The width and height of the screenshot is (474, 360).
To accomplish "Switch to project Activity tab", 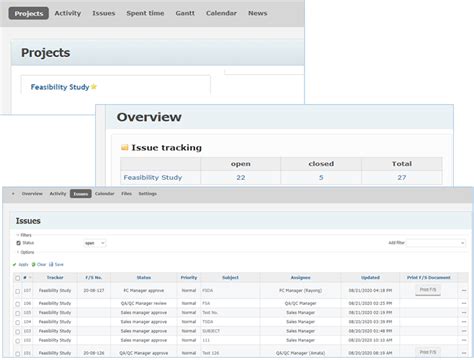I will (58, 194).
